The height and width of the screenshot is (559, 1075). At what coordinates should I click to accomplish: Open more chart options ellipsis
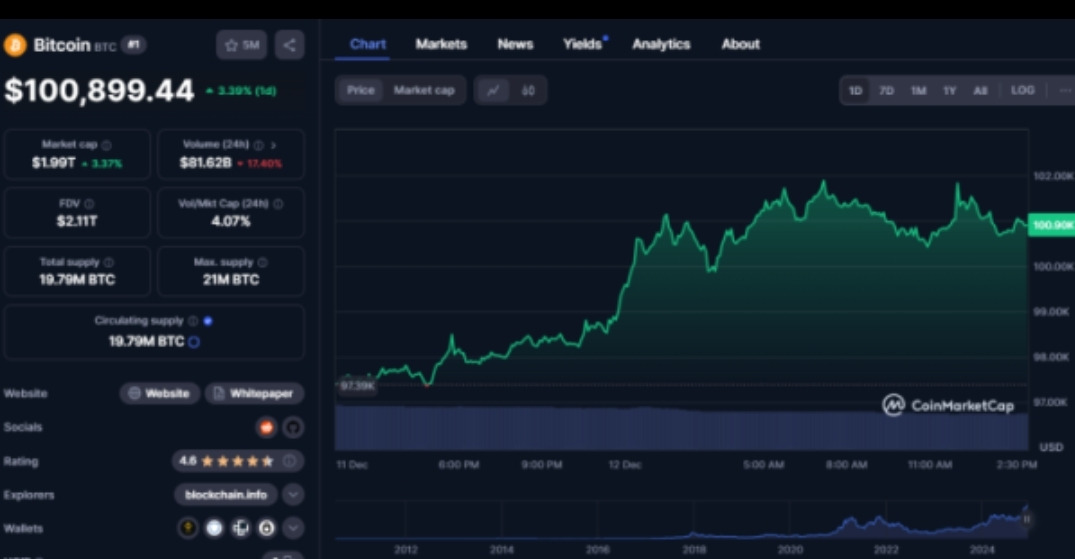point(1065,90)
